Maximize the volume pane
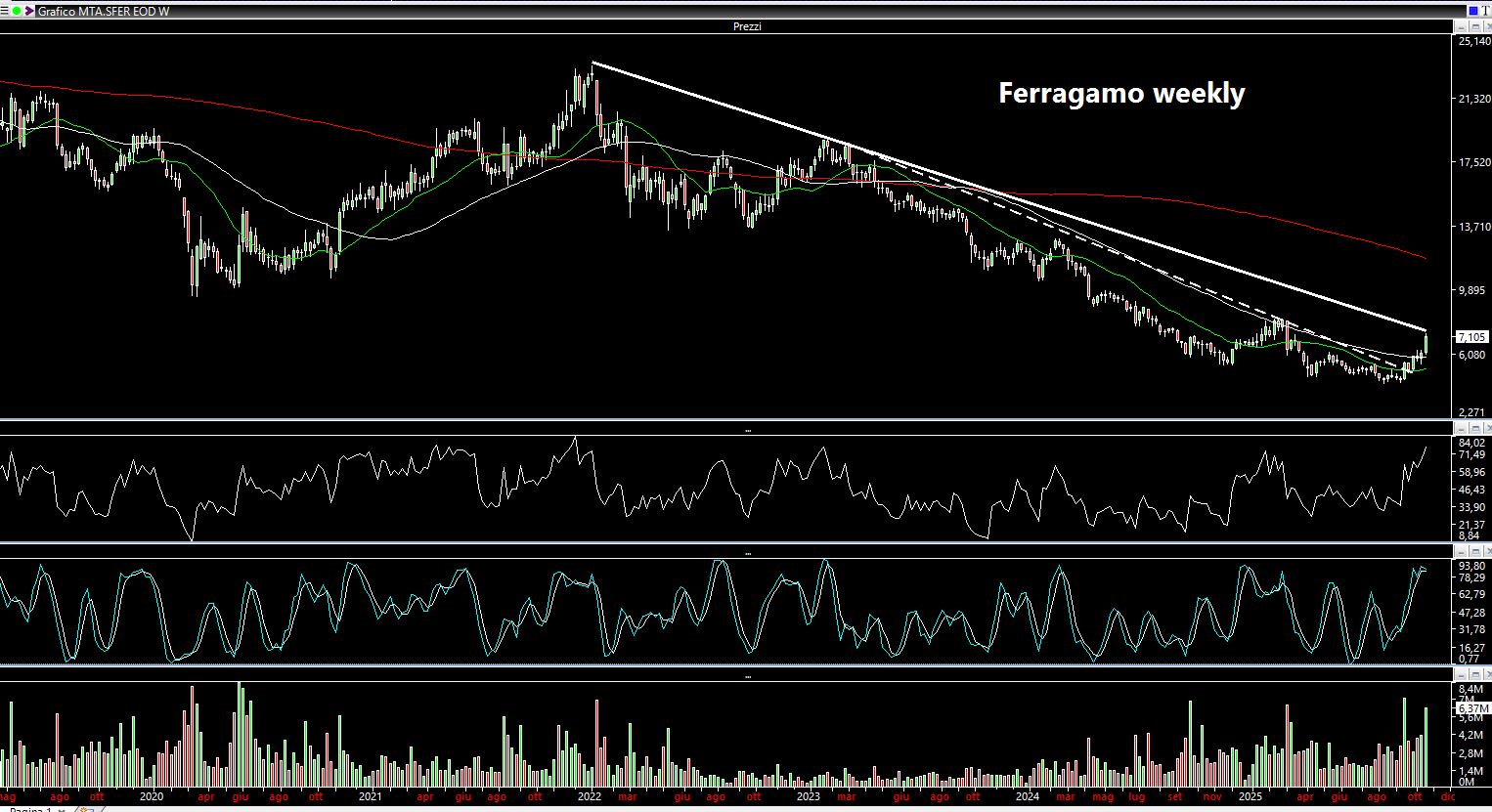The height and width of the screenshot is (812, 1492). coord(1475,675)
